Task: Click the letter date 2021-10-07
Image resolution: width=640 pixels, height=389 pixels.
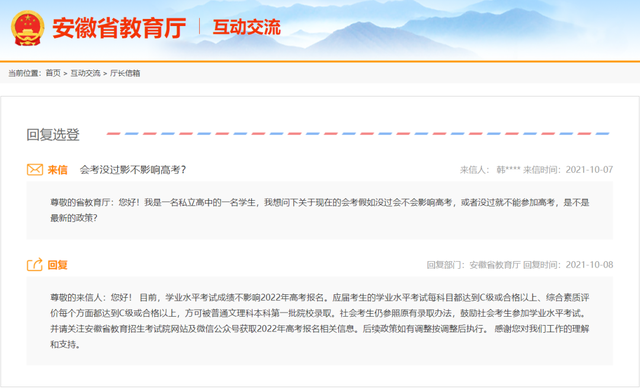Action: pos(589,170)
